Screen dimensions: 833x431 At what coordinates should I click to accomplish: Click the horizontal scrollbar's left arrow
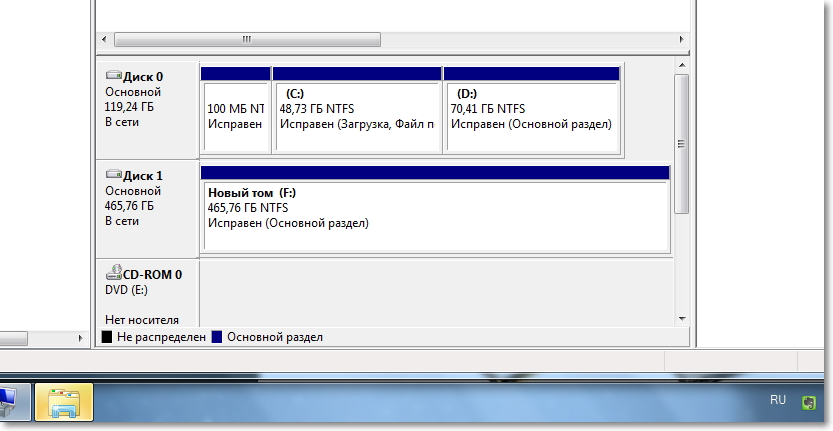coord(105,40)
